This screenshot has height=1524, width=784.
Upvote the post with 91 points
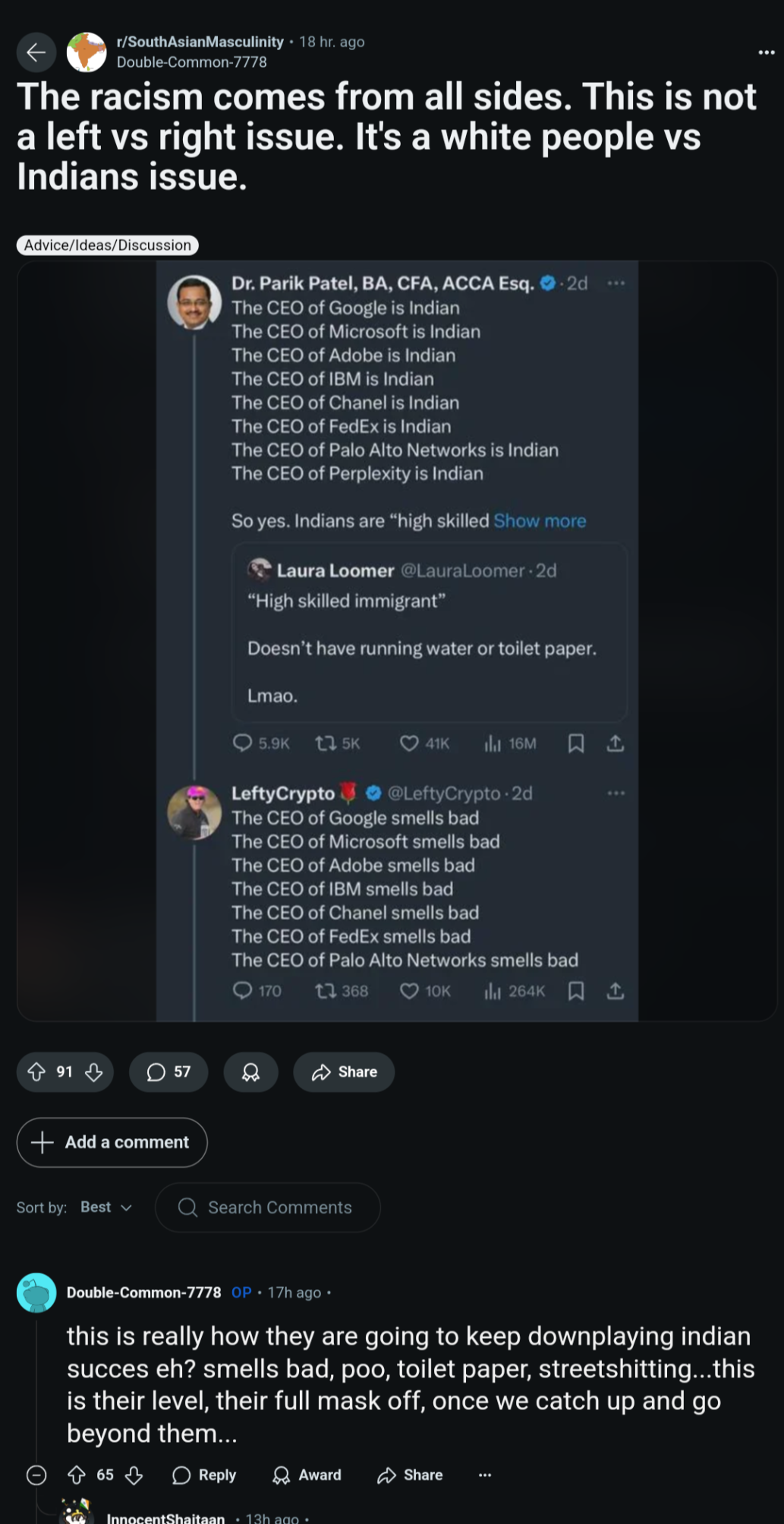tap(36, 1071)
